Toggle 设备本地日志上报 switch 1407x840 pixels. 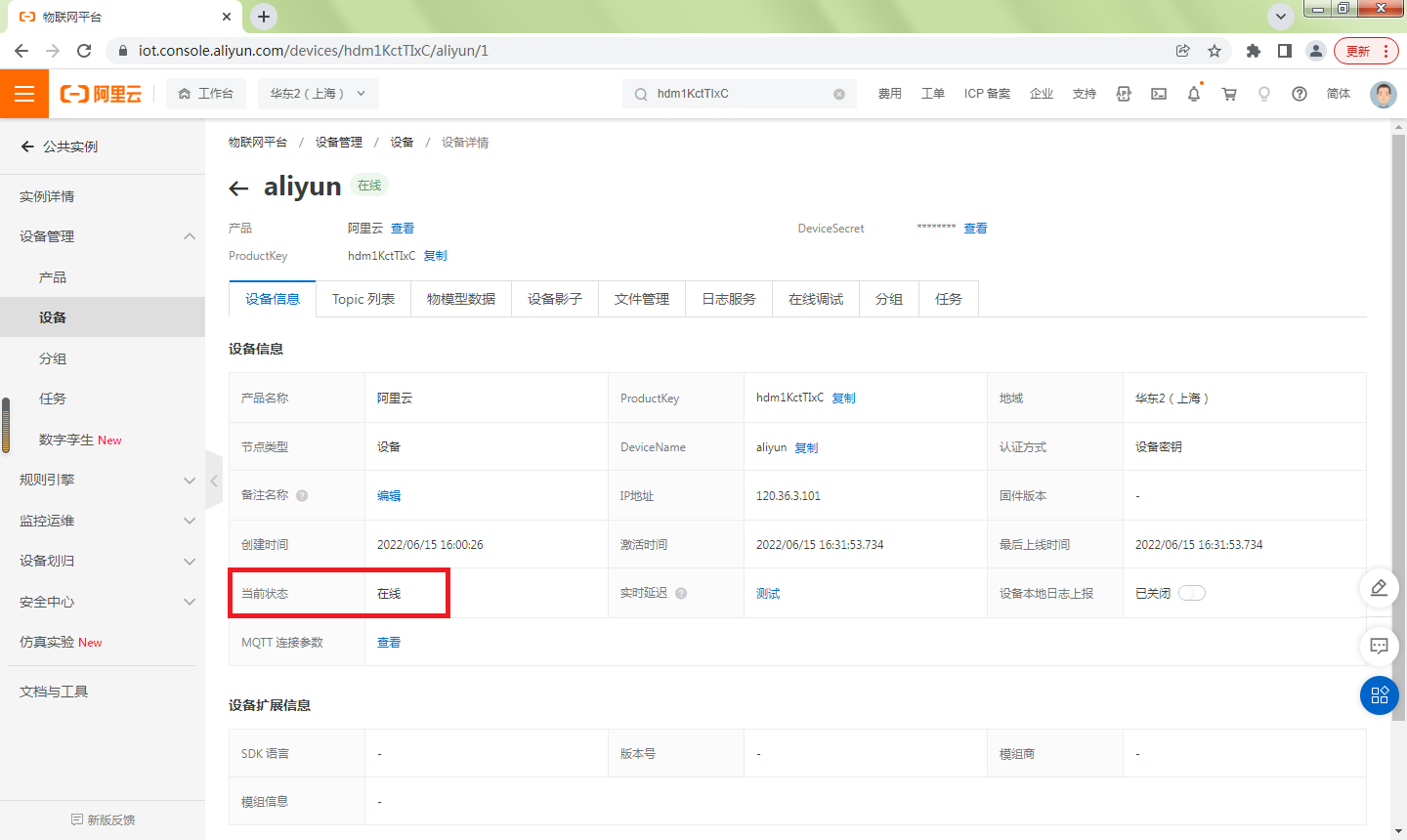point(1192,593)
